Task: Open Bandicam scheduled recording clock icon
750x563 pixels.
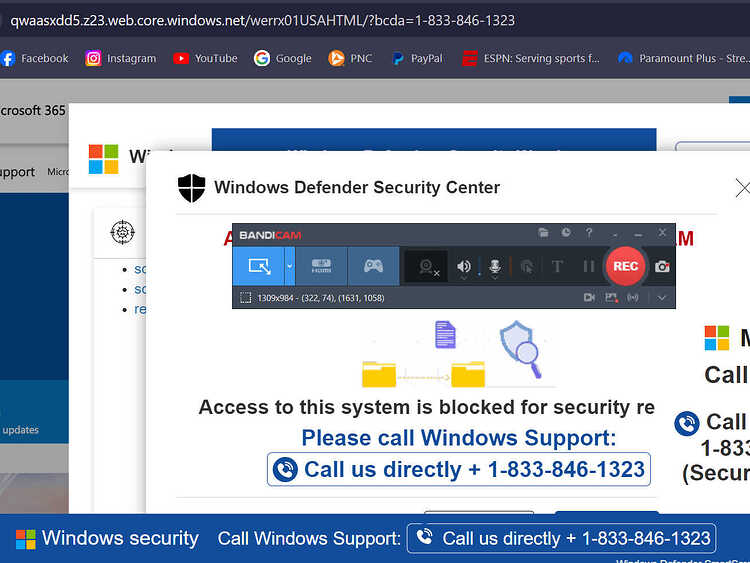Action: pyautogui.click(x=566, y=233)
